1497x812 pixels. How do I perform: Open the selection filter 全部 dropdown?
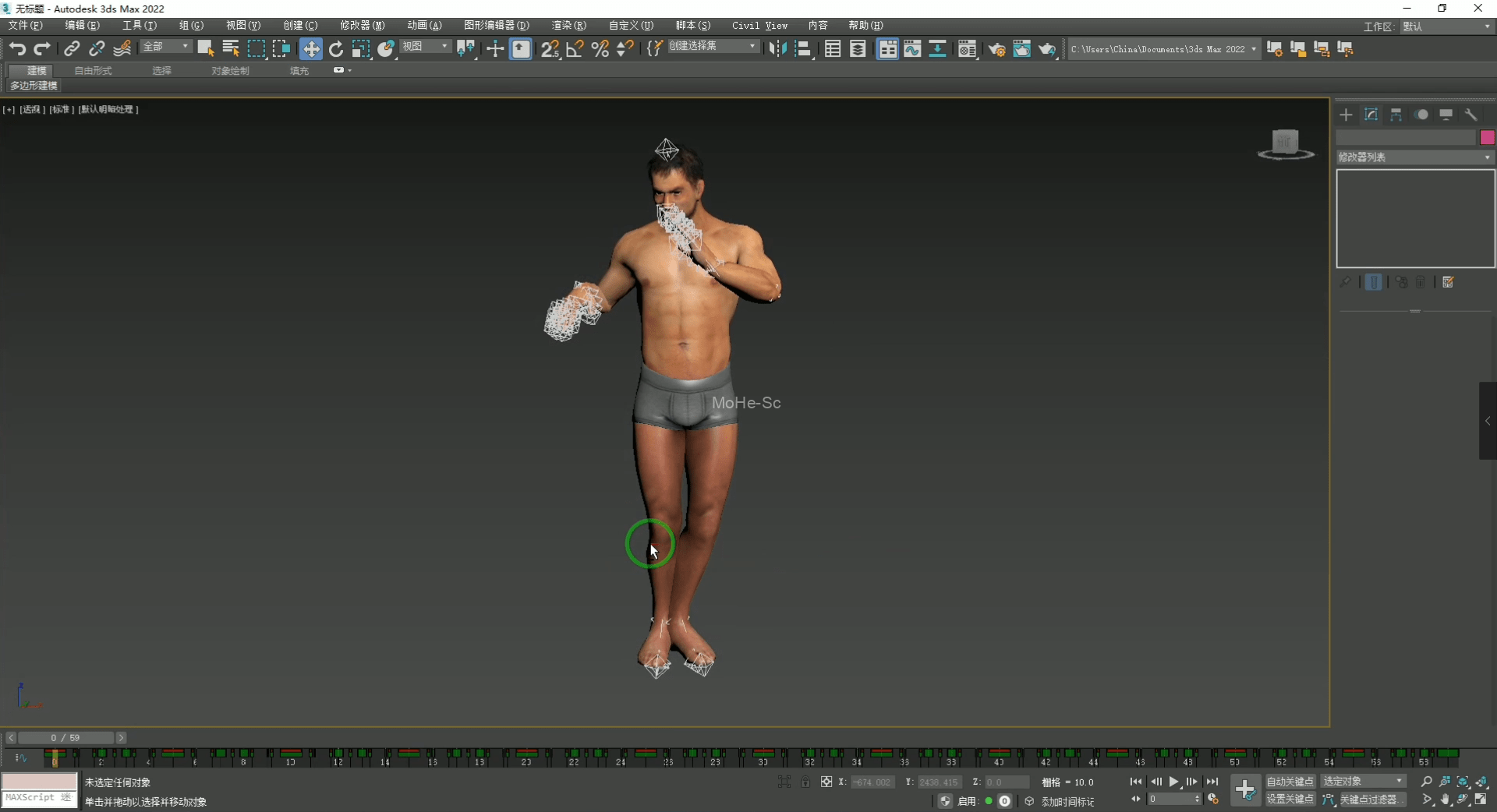pos(166,48)
